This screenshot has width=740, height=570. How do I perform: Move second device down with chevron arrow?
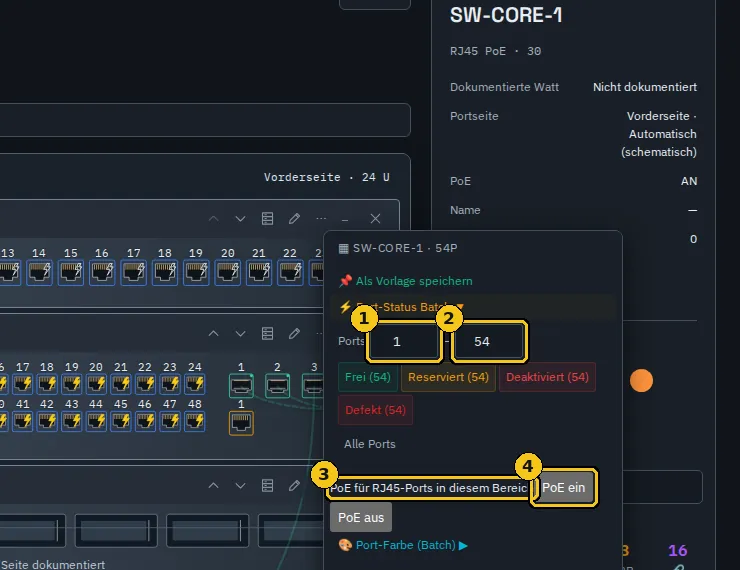[240, 334]
